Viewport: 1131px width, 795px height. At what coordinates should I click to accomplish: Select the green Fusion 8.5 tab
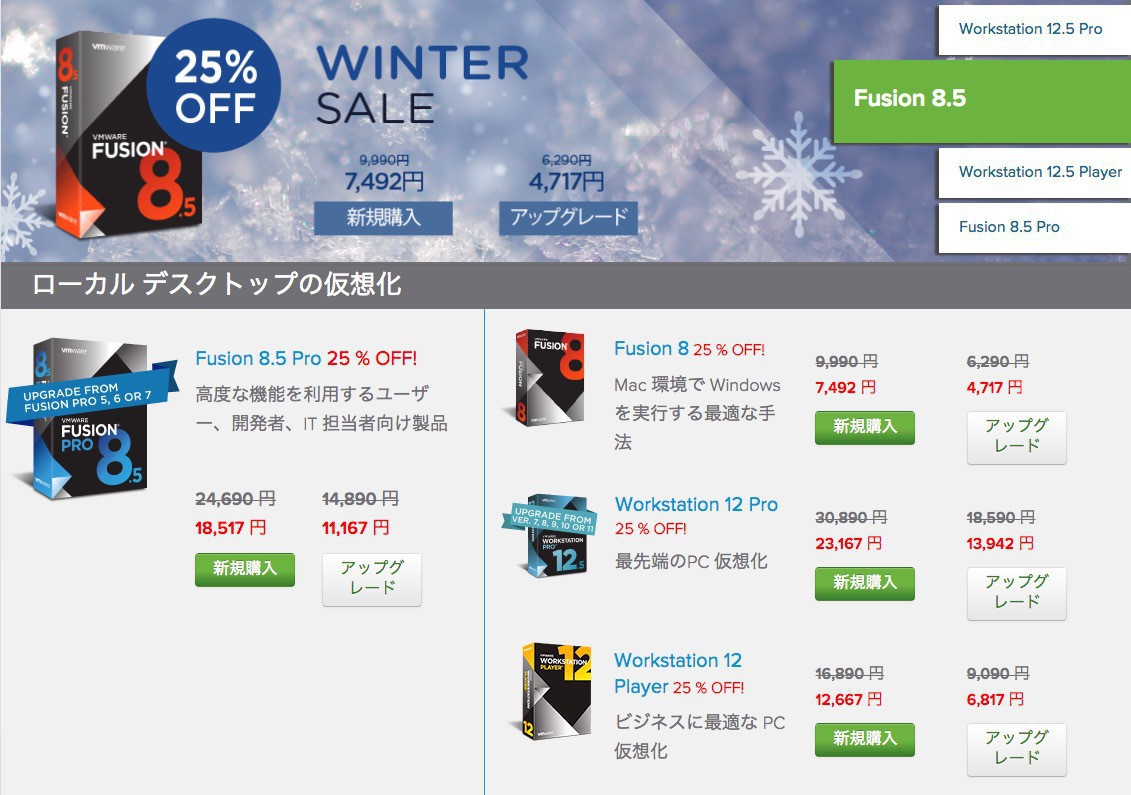[982, 100]
